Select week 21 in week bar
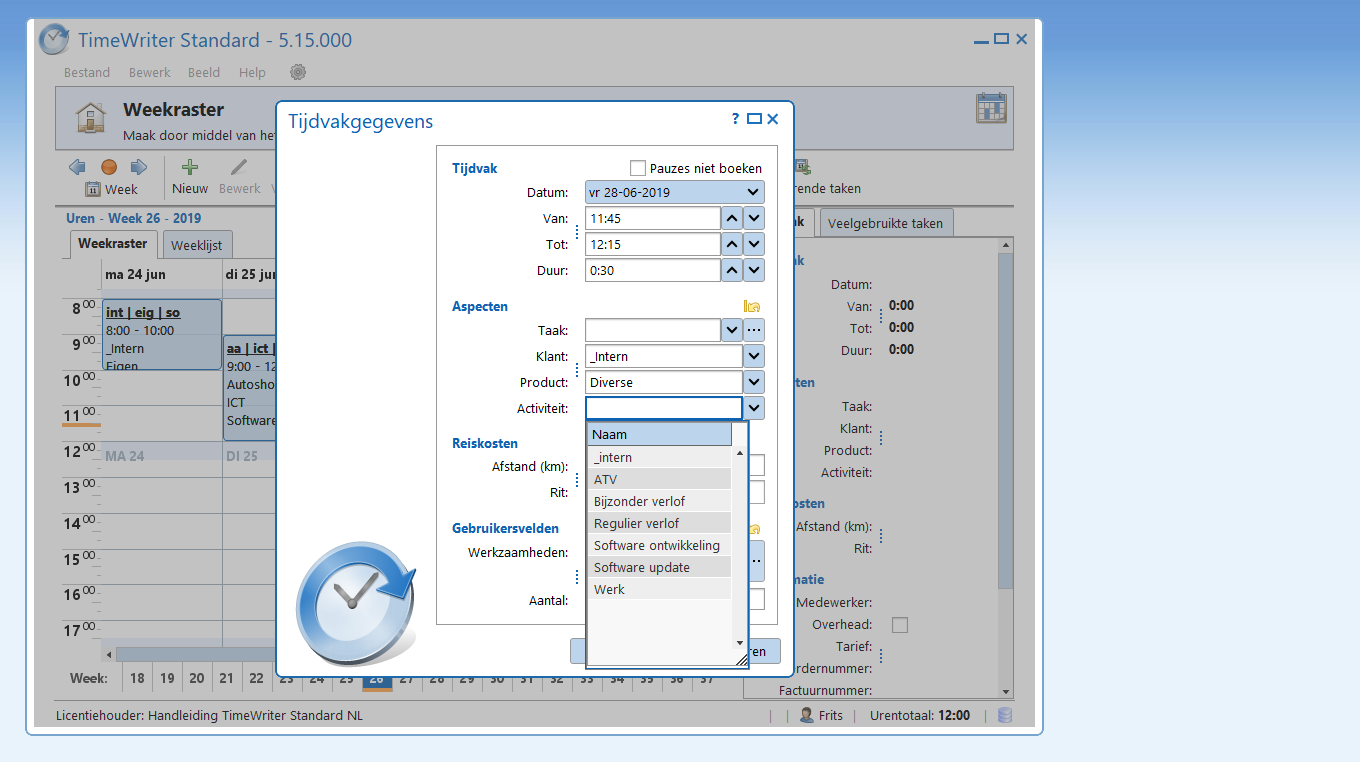Image resolution: width=1360 pixels, height=762 pixels. click(x=227, y=678)
